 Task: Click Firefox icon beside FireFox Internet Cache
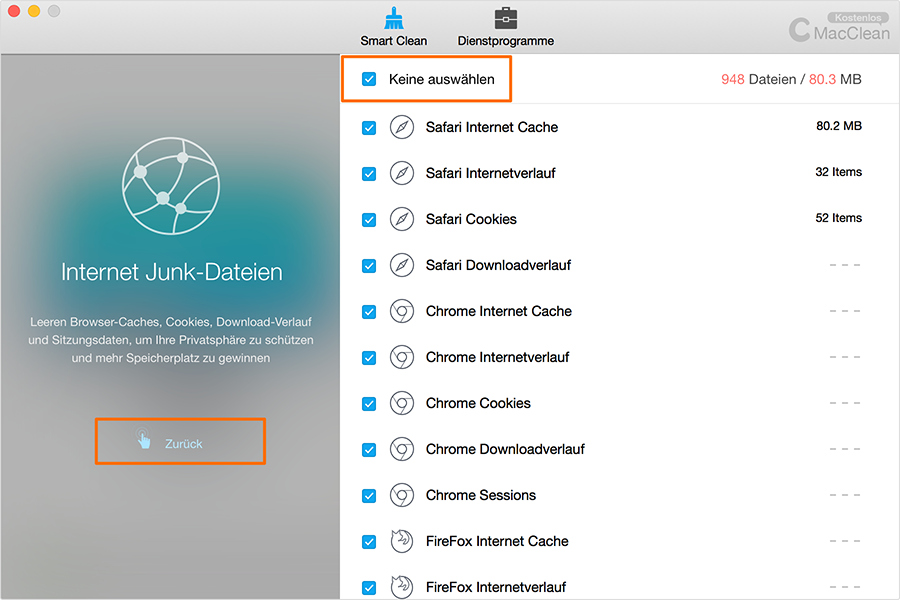[x=402, y=541]
